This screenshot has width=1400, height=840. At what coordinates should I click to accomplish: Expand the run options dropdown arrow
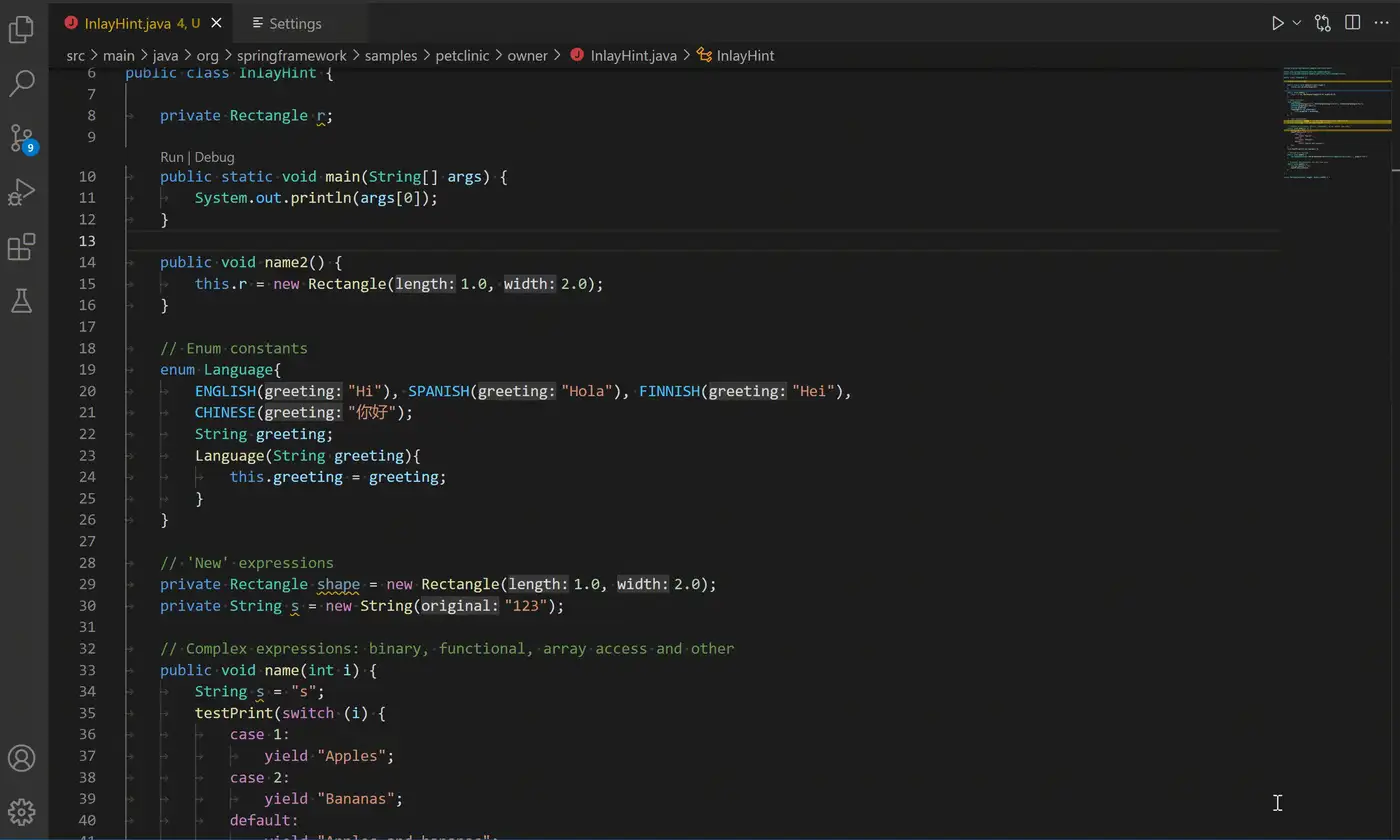coord(1297,23)
